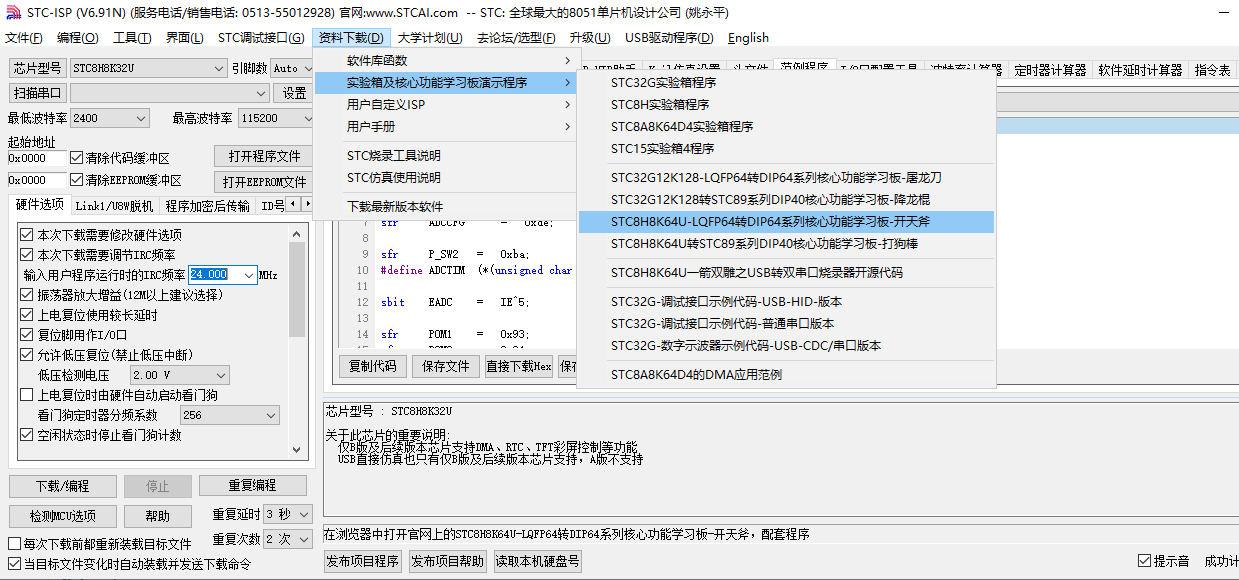Toggle 复位脚用作I/O口 checkbox
Image resolution: width=1239 pixels, height=580 pixels.
pos(27,335)
